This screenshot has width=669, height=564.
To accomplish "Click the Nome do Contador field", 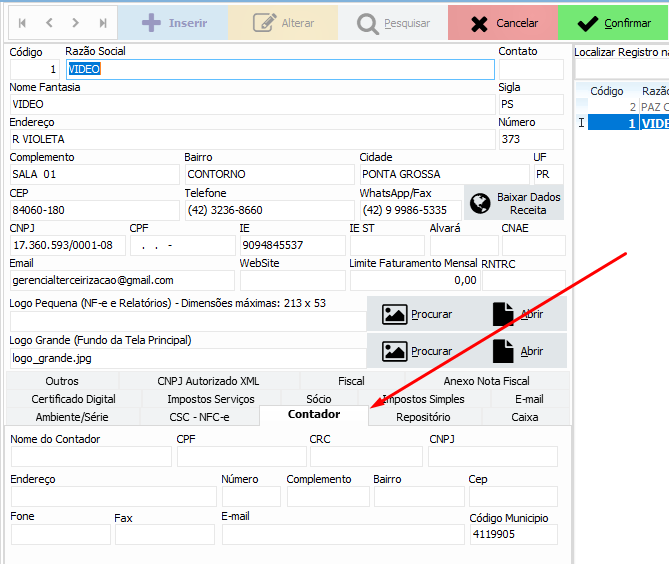I will coord(90,457).
